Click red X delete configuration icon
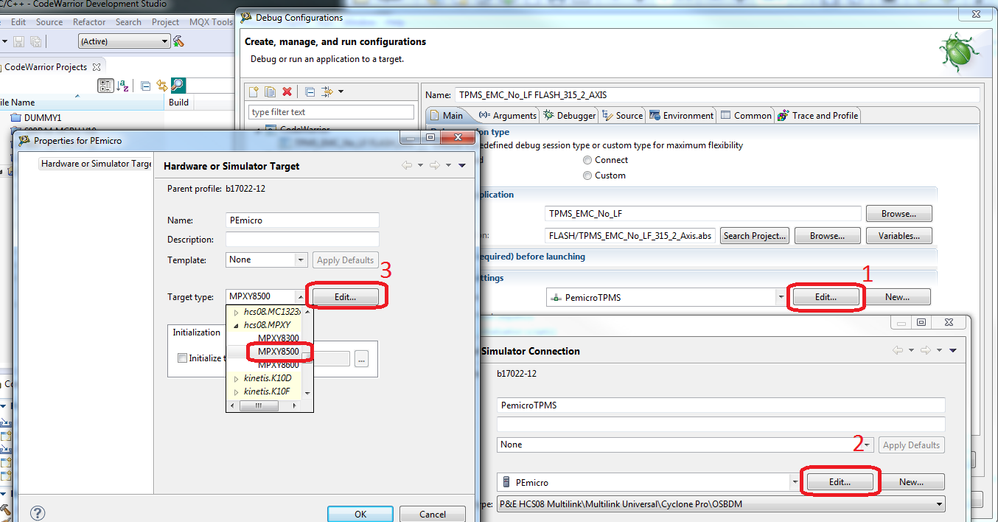998x522 pixels. (x=287, y=92)
